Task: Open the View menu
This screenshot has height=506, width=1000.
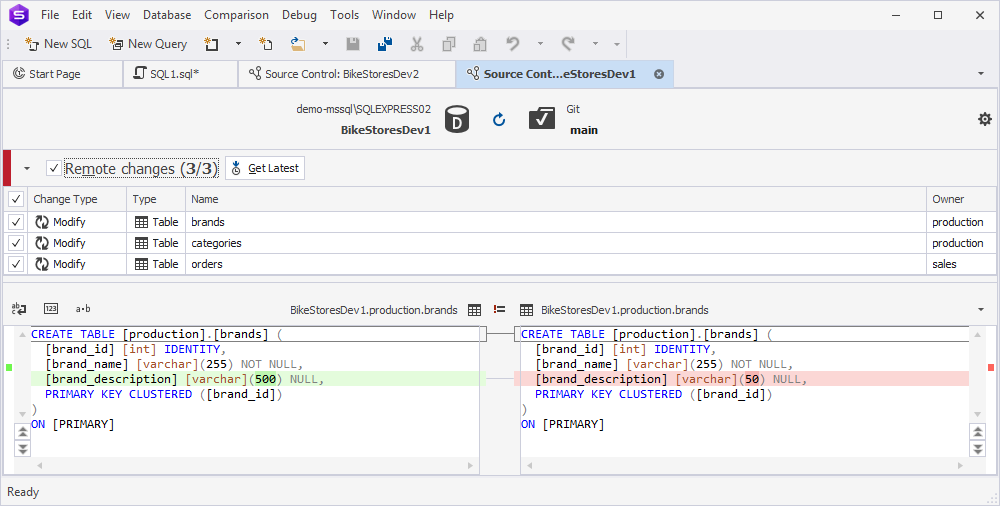Action: click(x=117, y=15)
